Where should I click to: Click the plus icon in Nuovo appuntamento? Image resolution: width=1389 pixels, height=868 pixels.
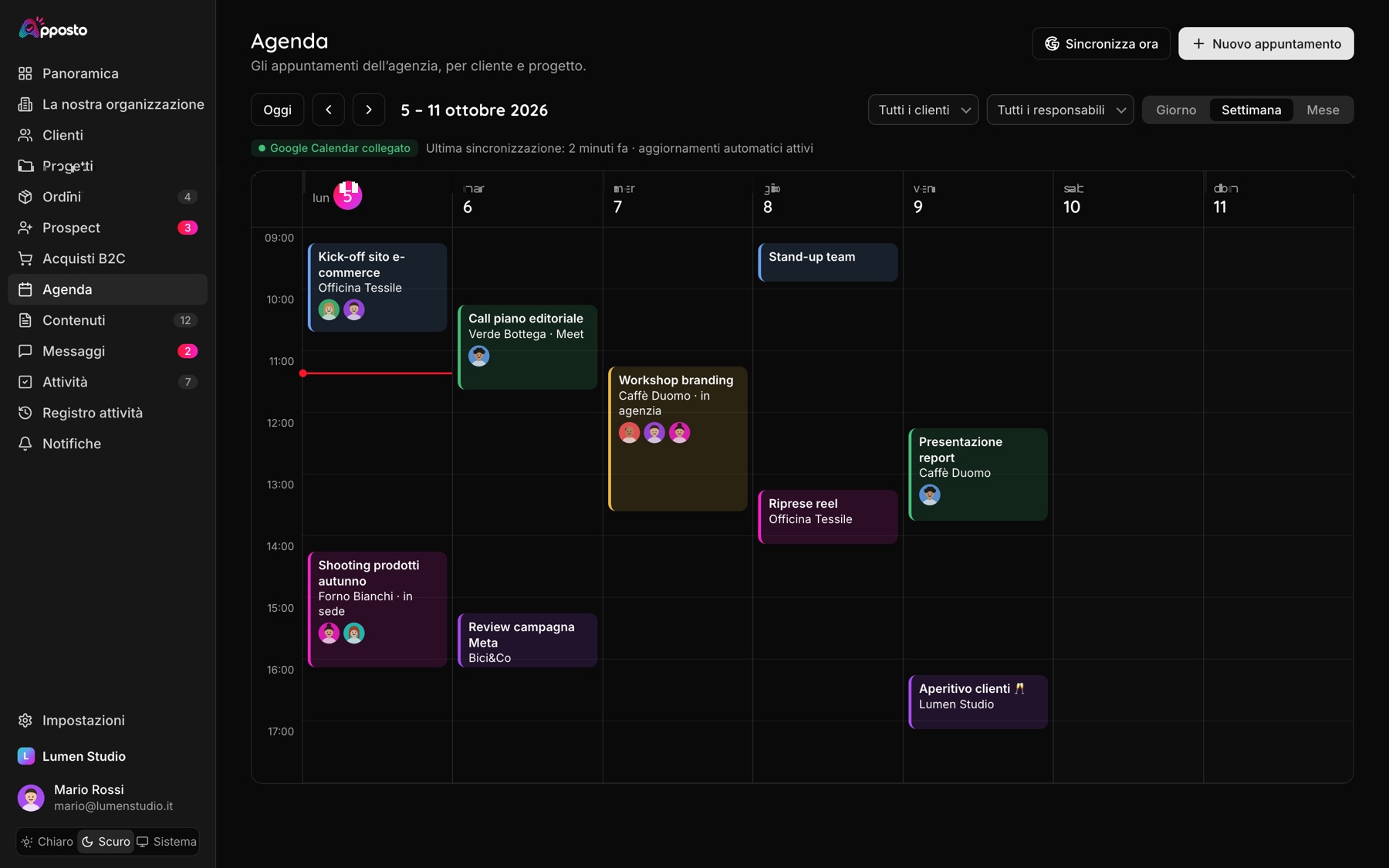tap(1198, 44)
